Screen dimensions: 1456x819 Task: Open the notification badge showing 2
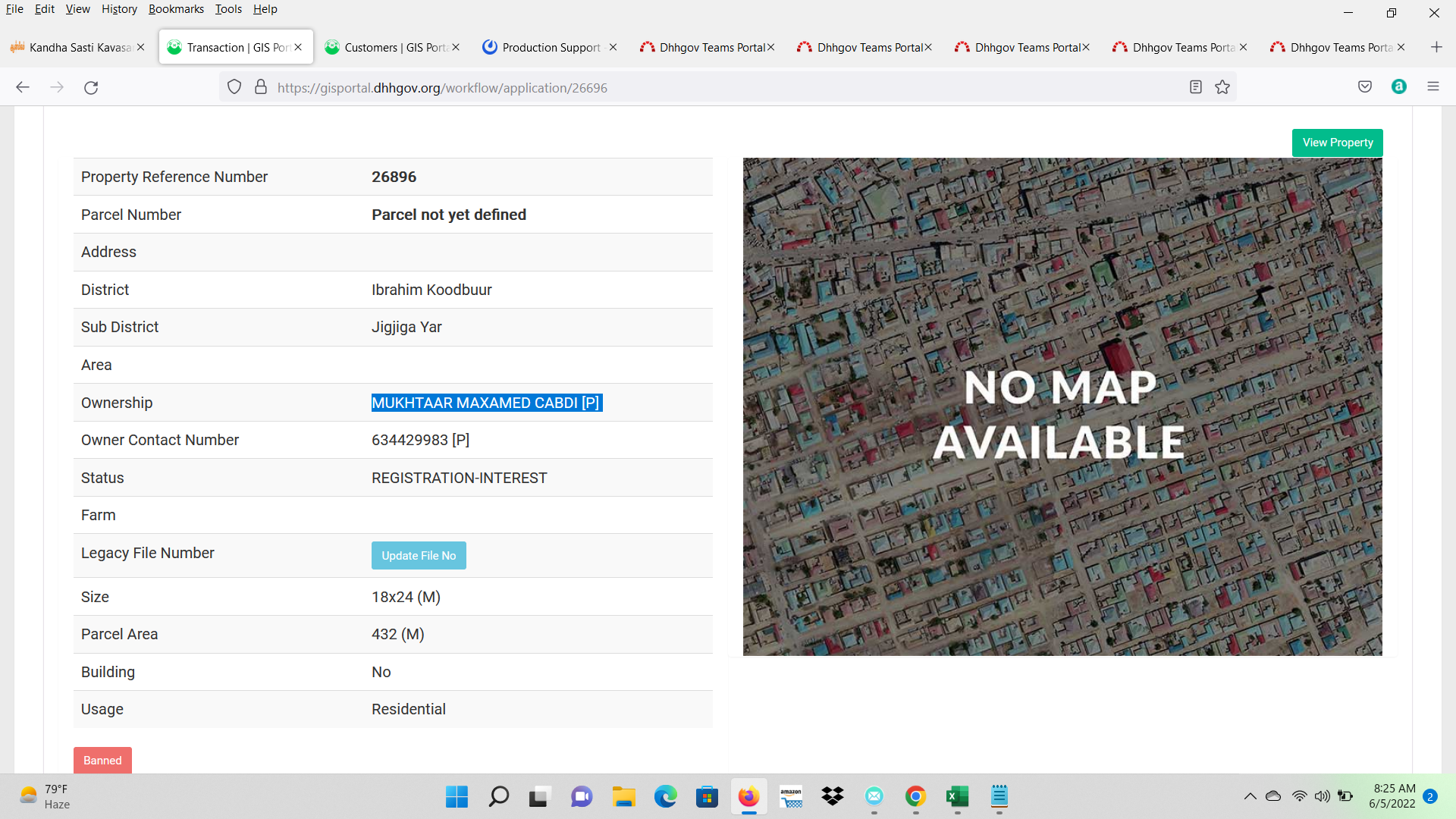[x=1430, y=796]
